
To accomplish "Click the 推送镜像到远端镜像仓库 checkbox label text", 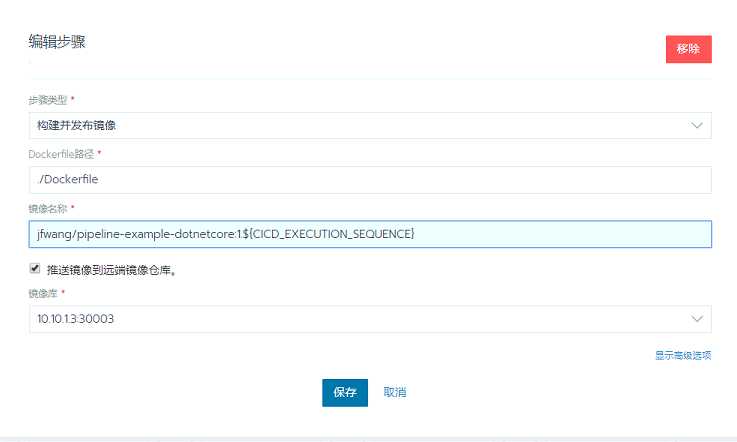I will (x=112, y=270).
